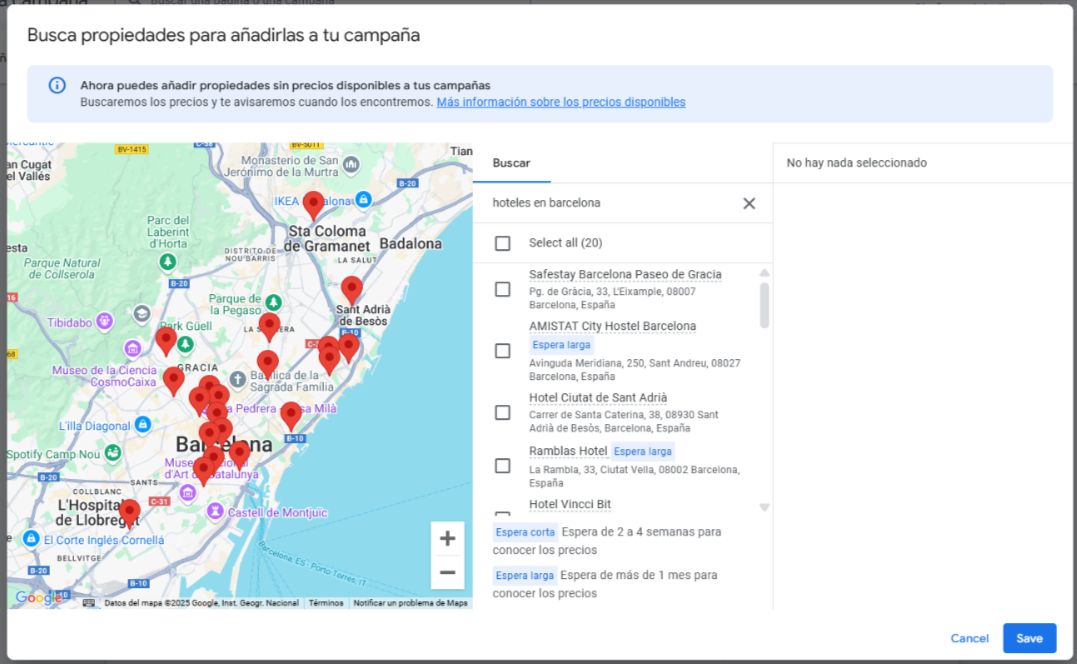Click the Park Güell green tree icon
The image size is (1077, 664).
pyautogui.click(x=185, y=343)
